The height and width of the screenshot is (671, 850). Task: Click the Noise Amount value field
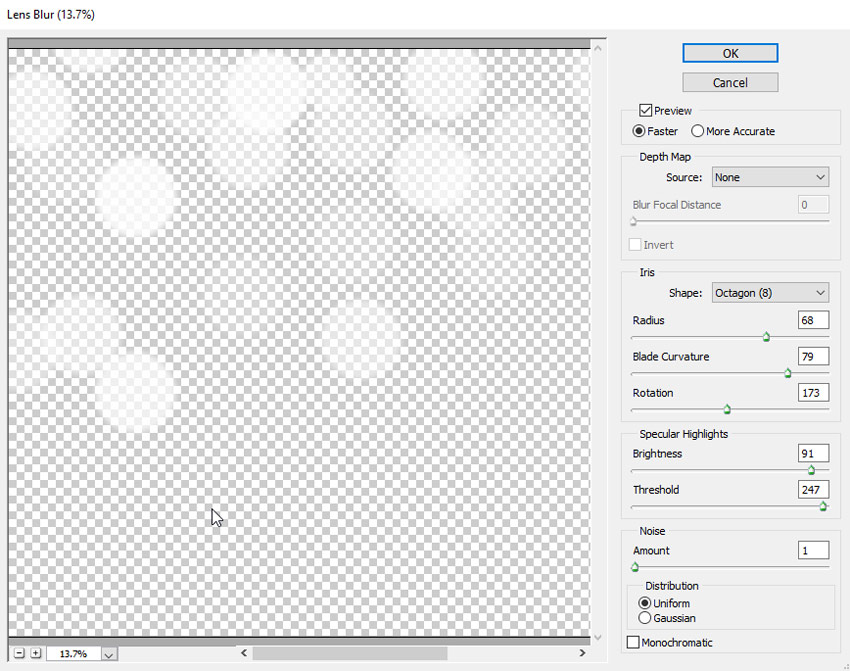[813, 550]
